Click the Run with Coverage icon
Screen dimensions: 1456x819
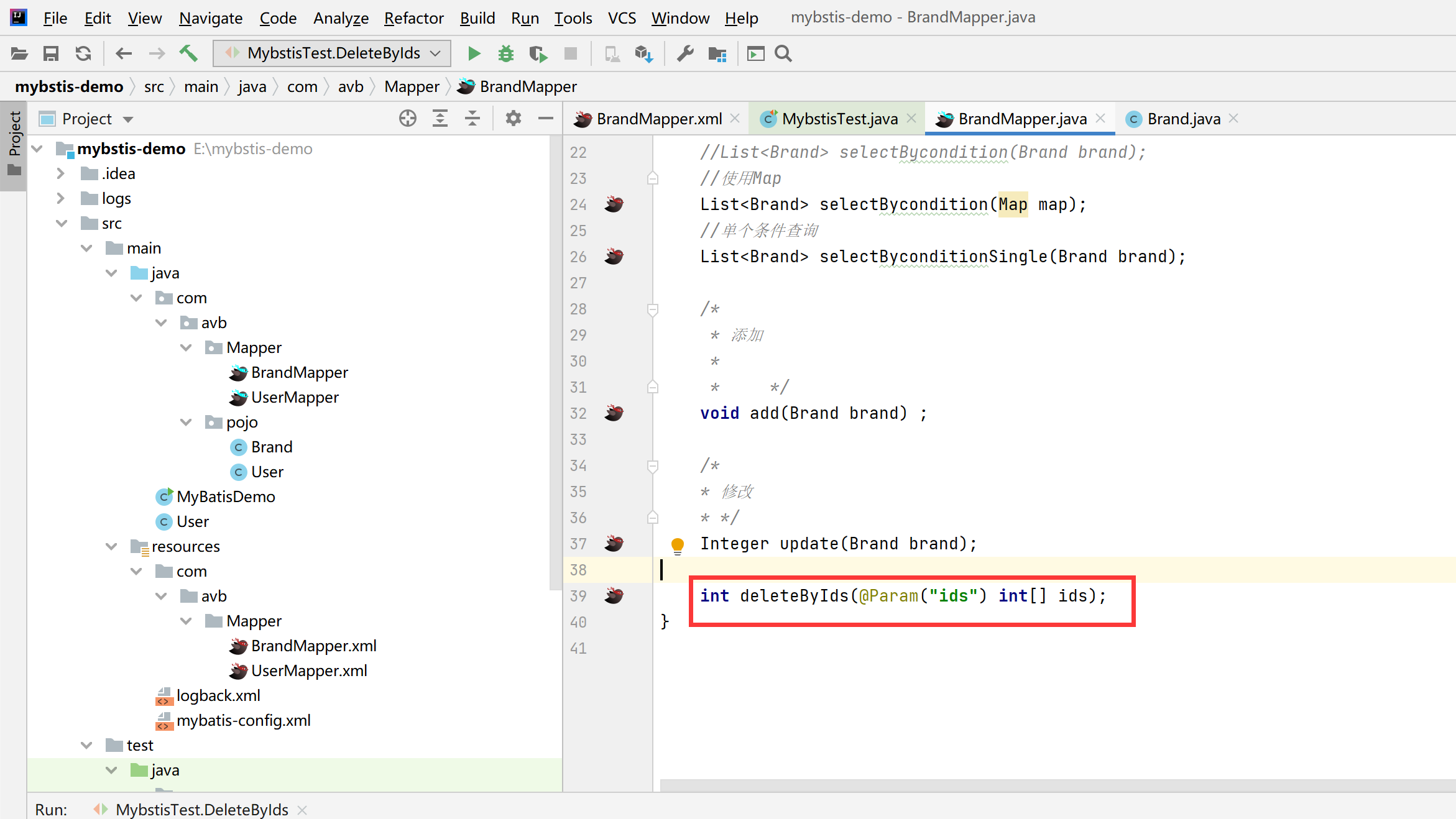click(x=538, y=54)
